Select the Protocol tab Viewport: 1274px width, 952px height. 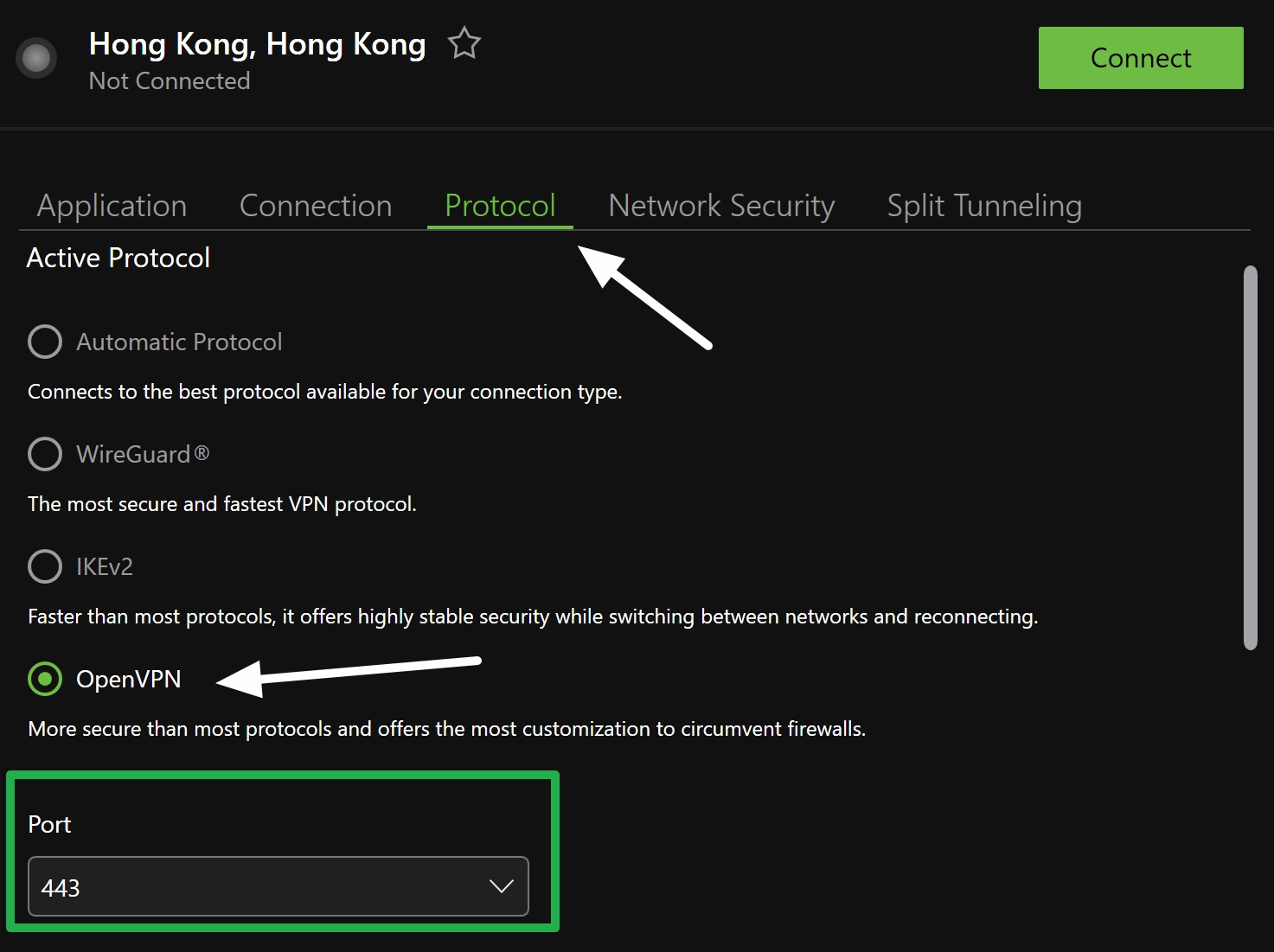coord(500,206)
